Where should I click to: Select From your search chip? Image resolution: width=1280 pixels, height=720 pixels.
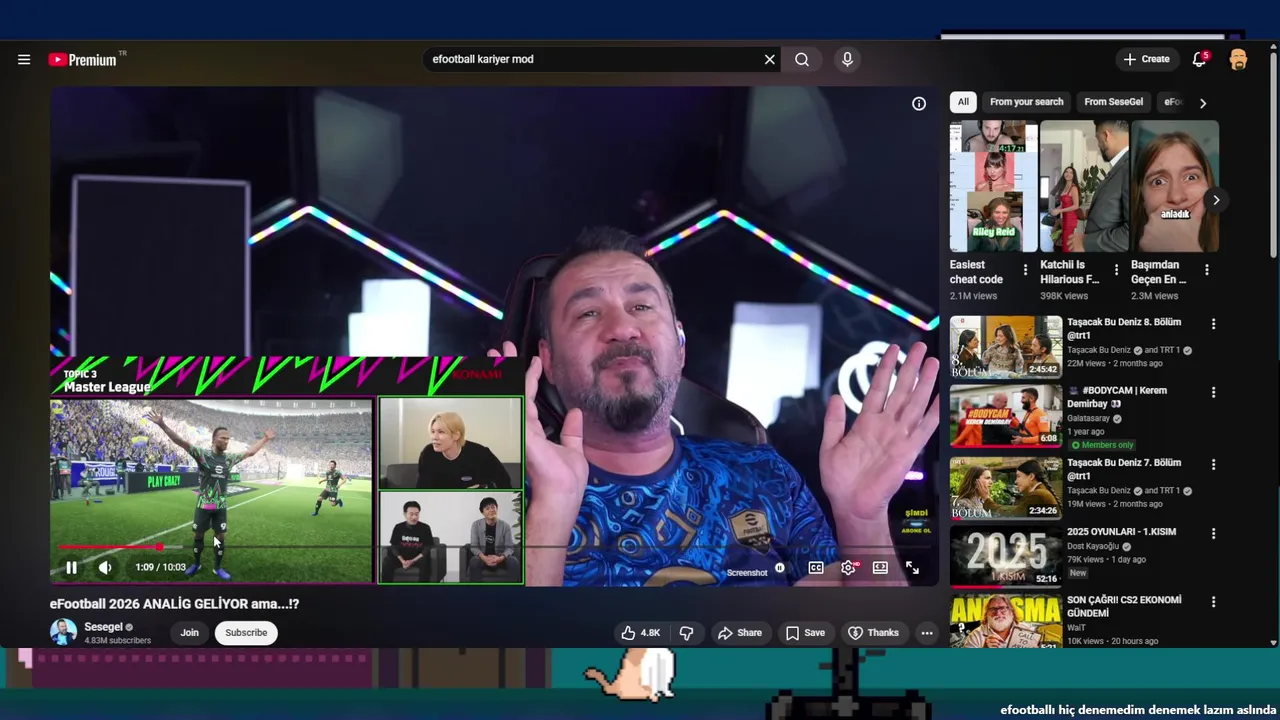coord(1027,102)
